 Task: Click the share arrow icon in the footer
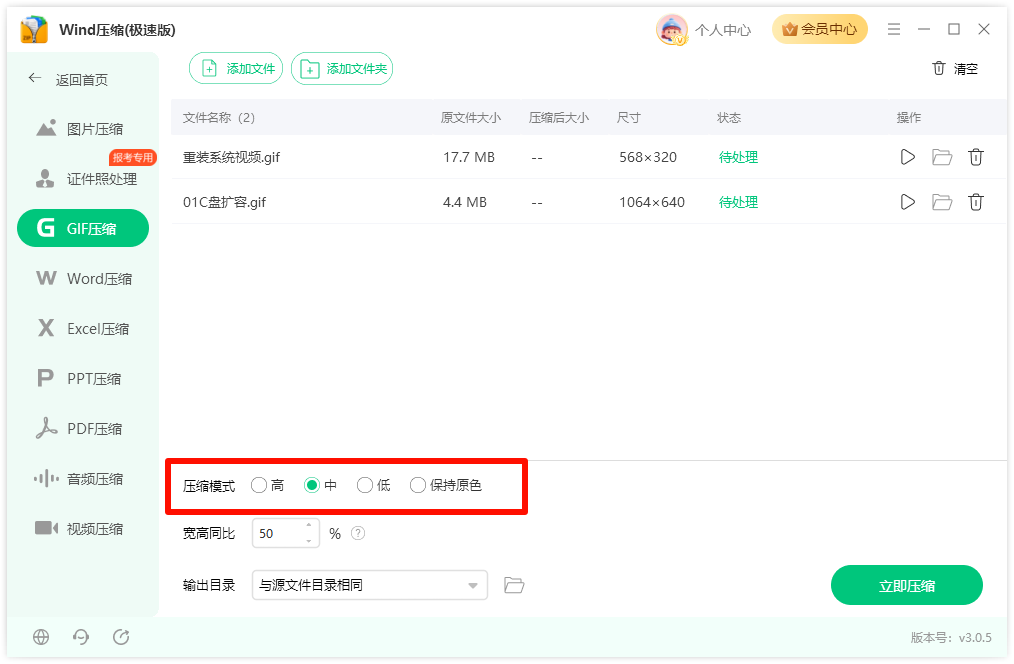[x=121, y=637]
